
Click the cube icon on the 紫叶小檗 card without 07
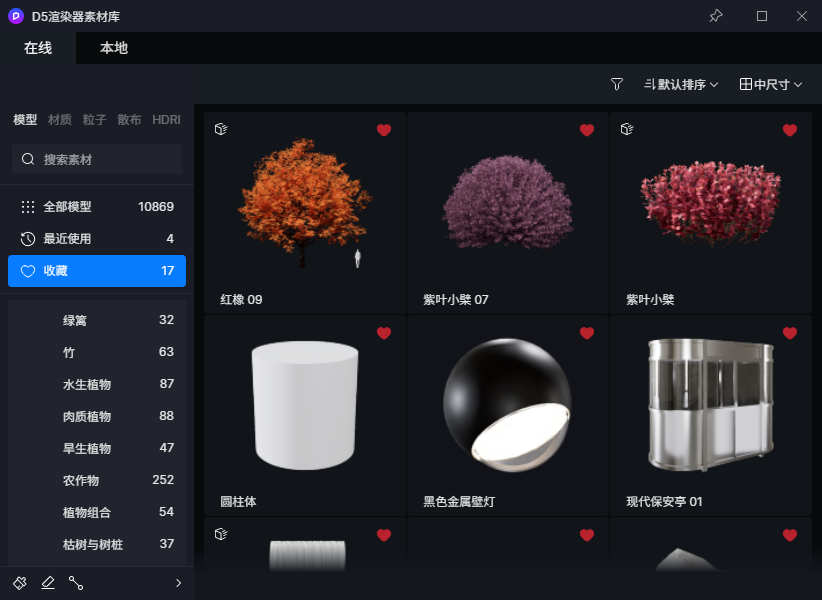[x=627, y=129]
